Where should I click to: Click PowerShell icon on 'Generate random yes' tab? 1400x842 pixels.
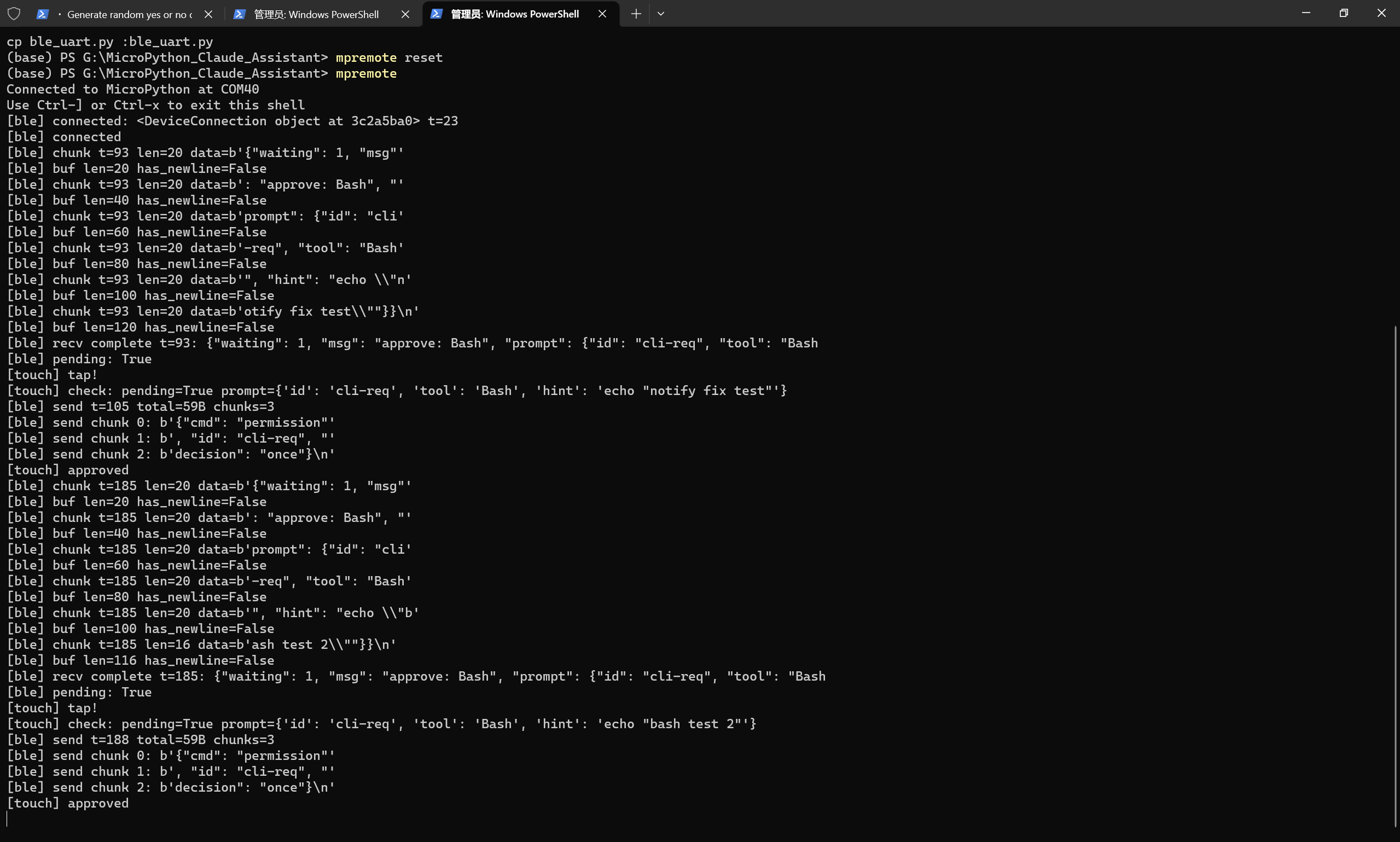pos(42,14)
